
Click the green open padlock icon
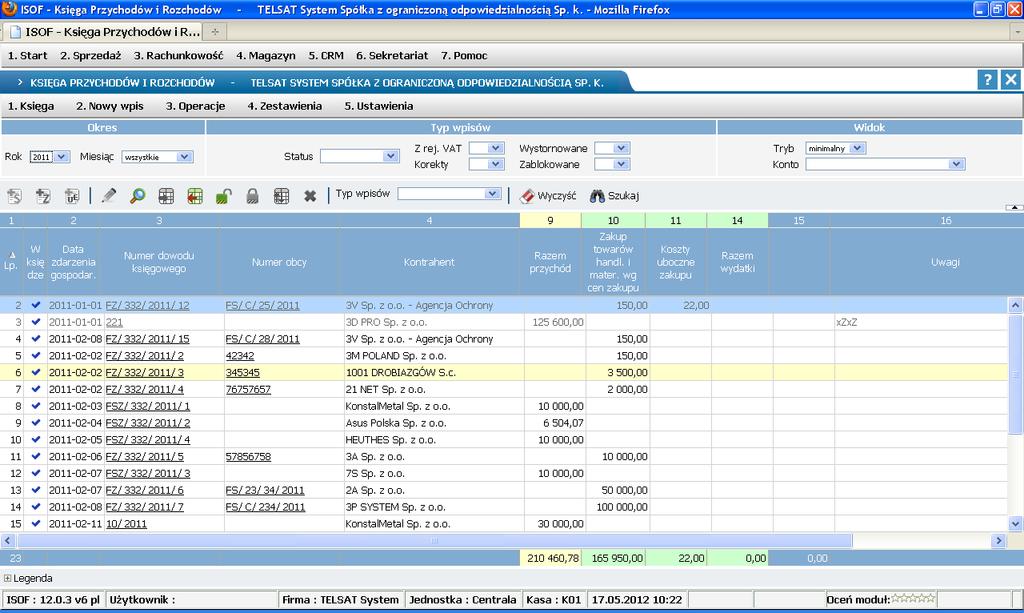point(224,196)
